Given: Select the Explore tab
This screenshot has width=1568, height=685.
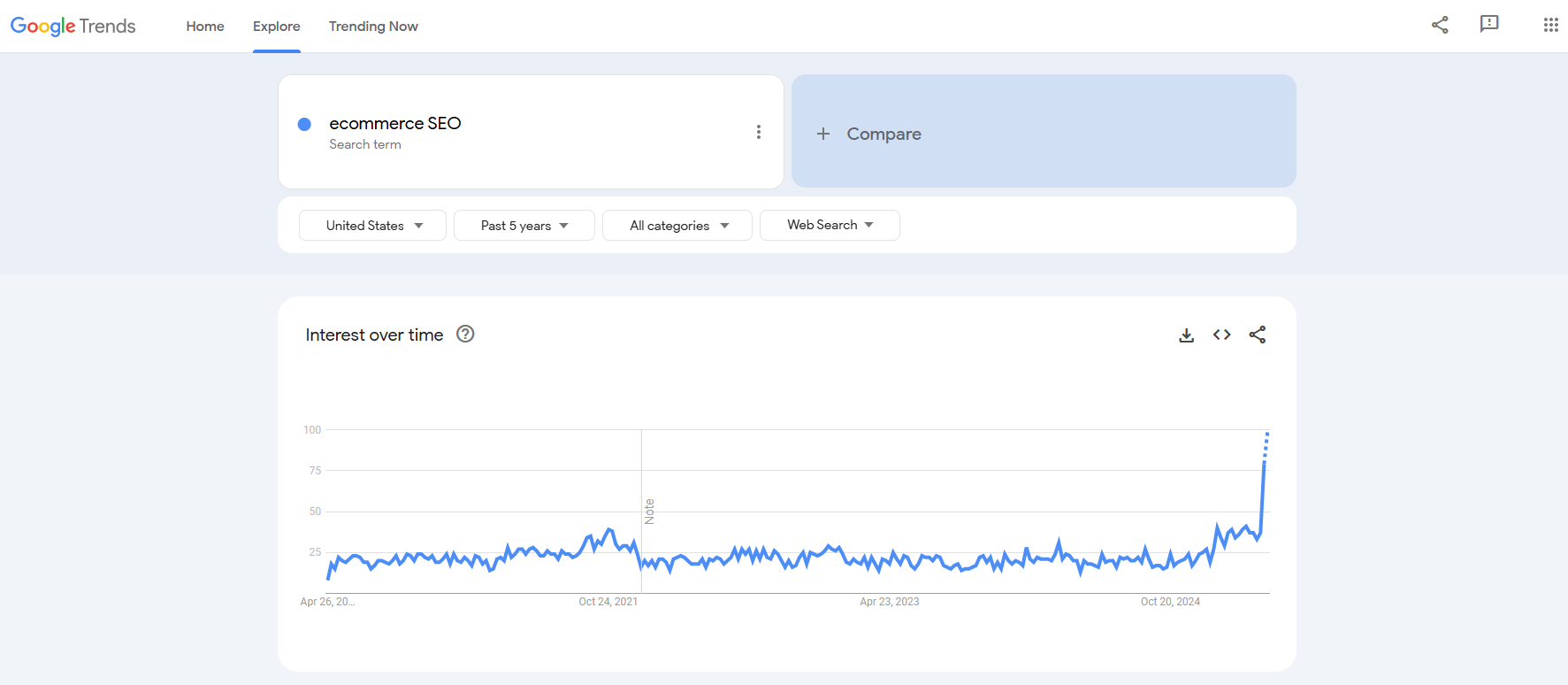Looking at the screenshot, I should pos(277,27).
